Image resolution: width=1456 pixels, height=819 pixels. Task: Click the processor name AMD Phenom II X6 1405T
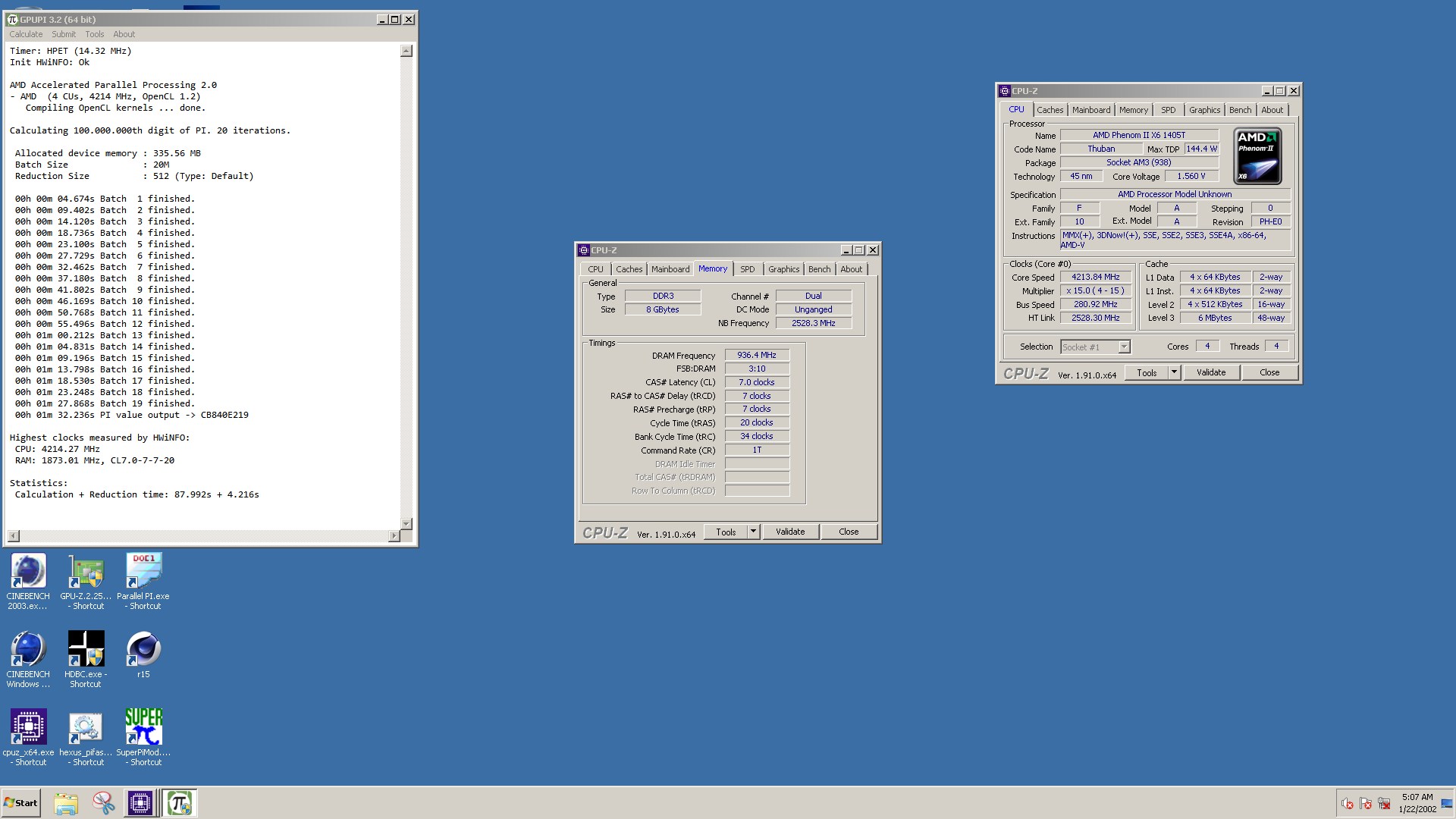(x=1139, y=135)
